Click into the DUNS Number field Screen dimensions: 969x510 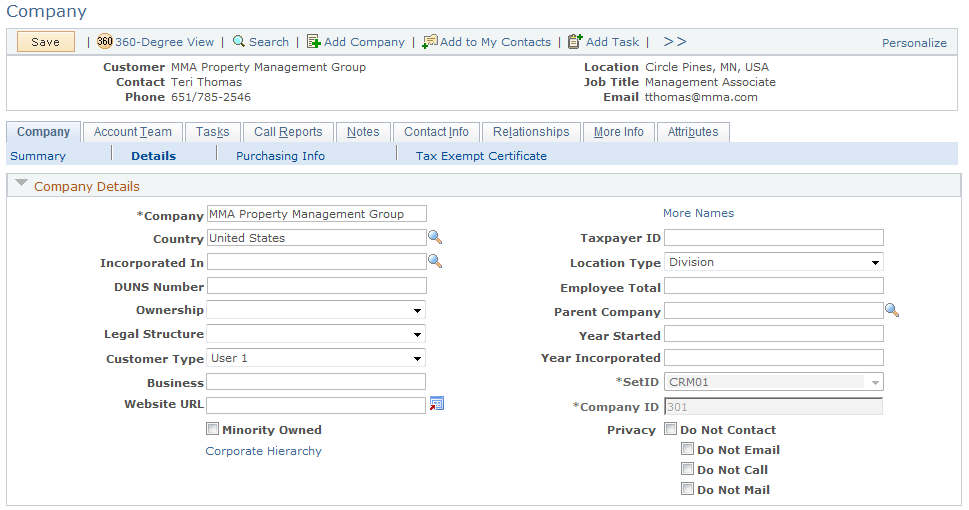pyautogui.click(x=316, y=286)
